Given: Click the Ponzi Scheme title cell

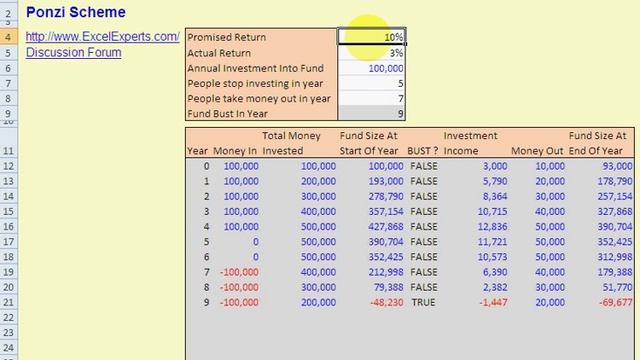Looking at the screenshot, I should [76, 12].
